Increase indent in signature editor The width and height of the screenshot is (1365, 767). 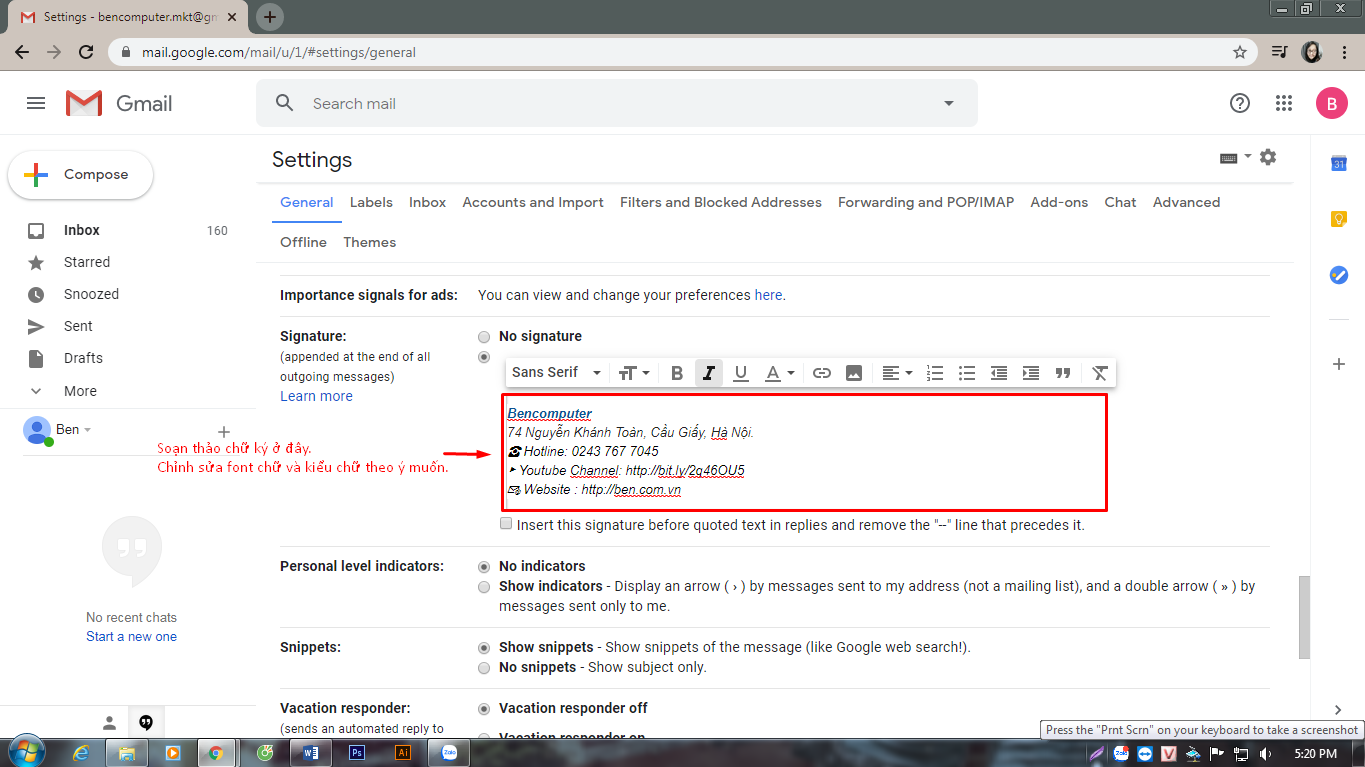click(1031, 373)
